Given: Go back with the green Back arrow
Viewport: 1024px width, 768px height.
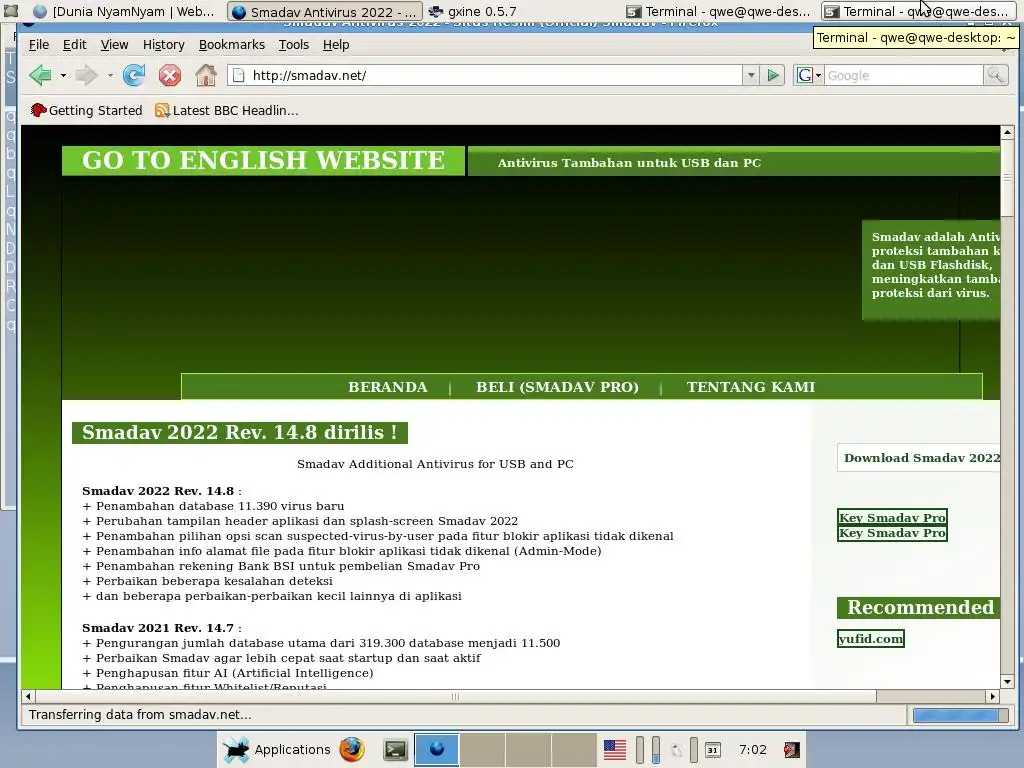Looking at the screenshot, I should [40, 76].
